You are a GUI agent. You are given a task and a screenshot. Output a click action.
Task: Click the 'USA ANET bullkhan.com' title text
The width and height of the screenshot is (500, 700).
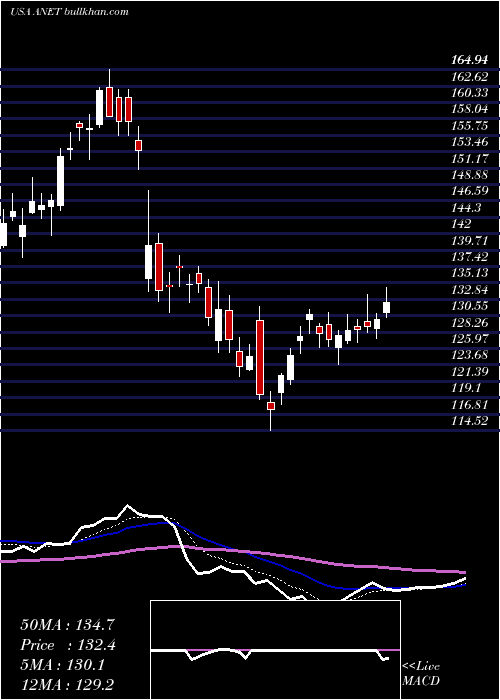69,12
